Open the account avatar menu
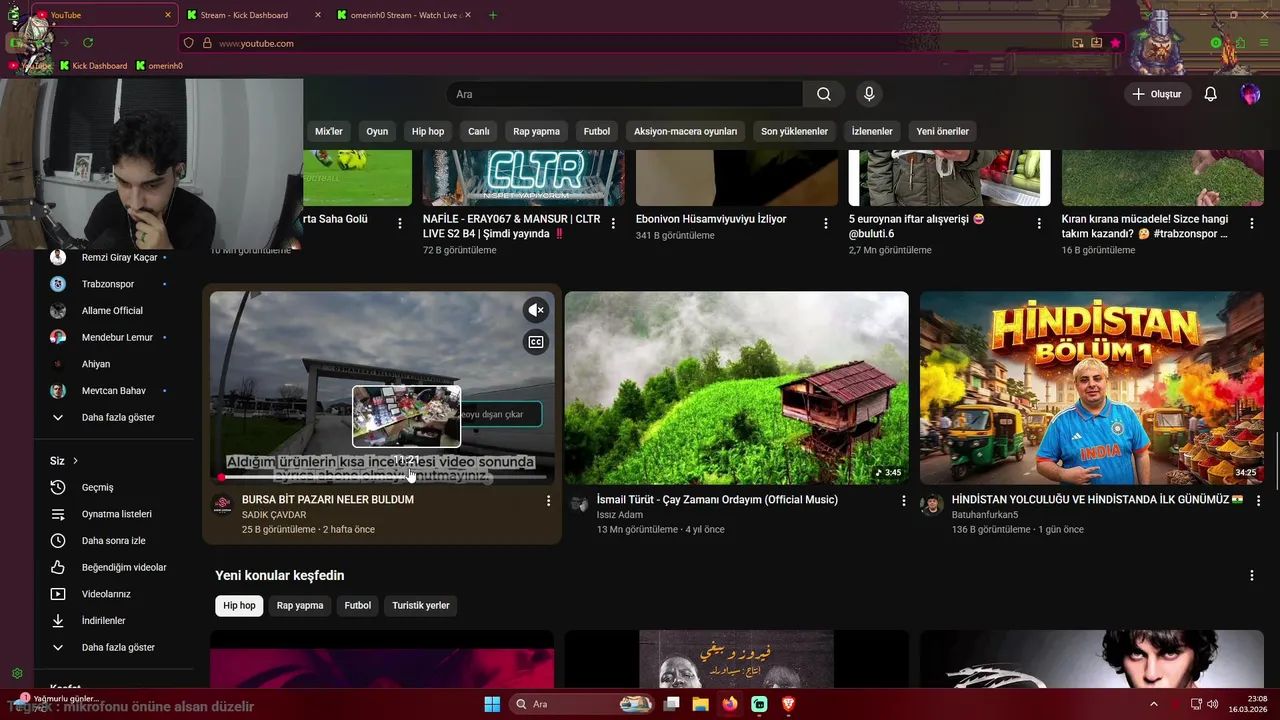This screenshot has height=720, width=1280. [x=1250, y=94]
